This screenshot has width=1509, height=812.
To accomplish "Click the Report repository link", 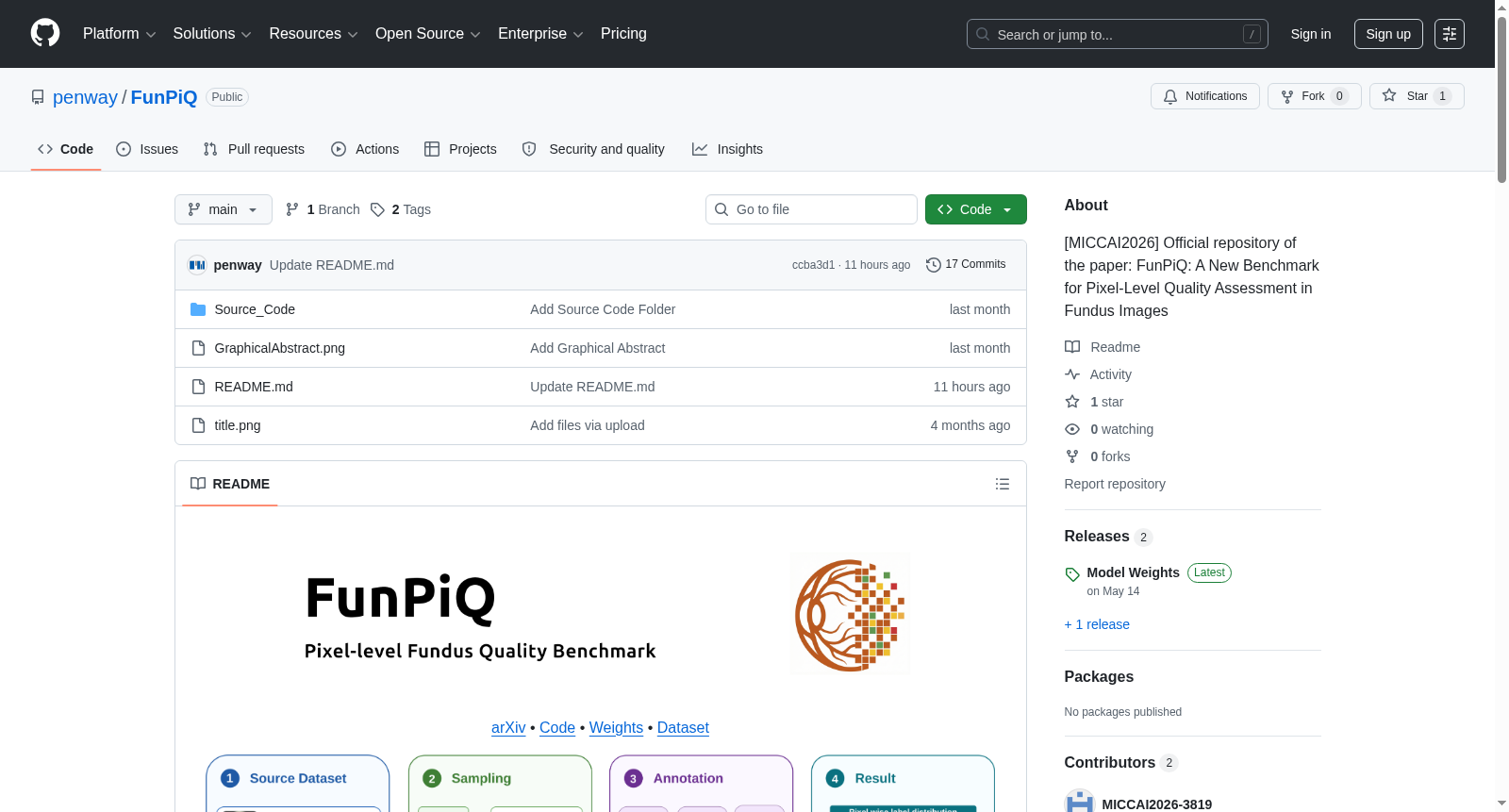I will coord(1115,484).
